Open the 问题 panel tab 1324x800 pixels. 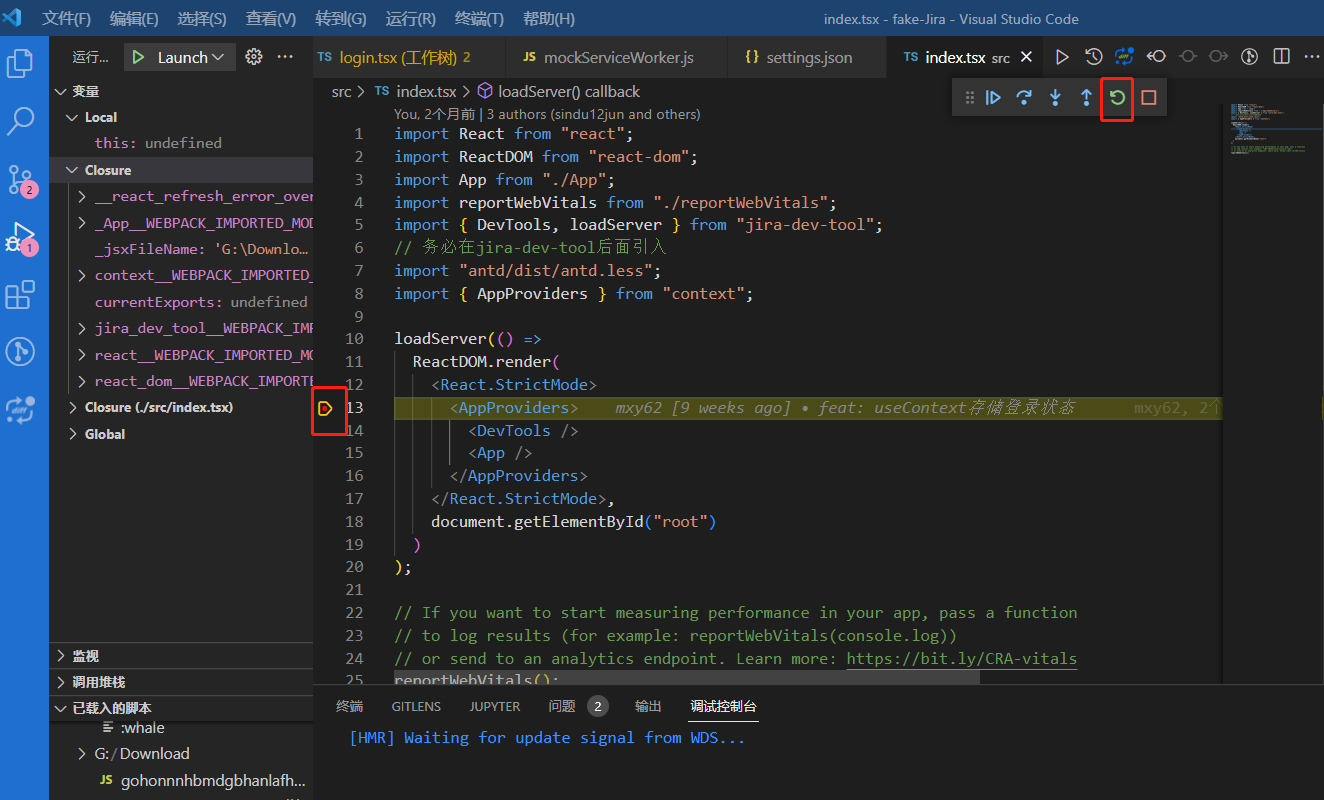point(578,706)
